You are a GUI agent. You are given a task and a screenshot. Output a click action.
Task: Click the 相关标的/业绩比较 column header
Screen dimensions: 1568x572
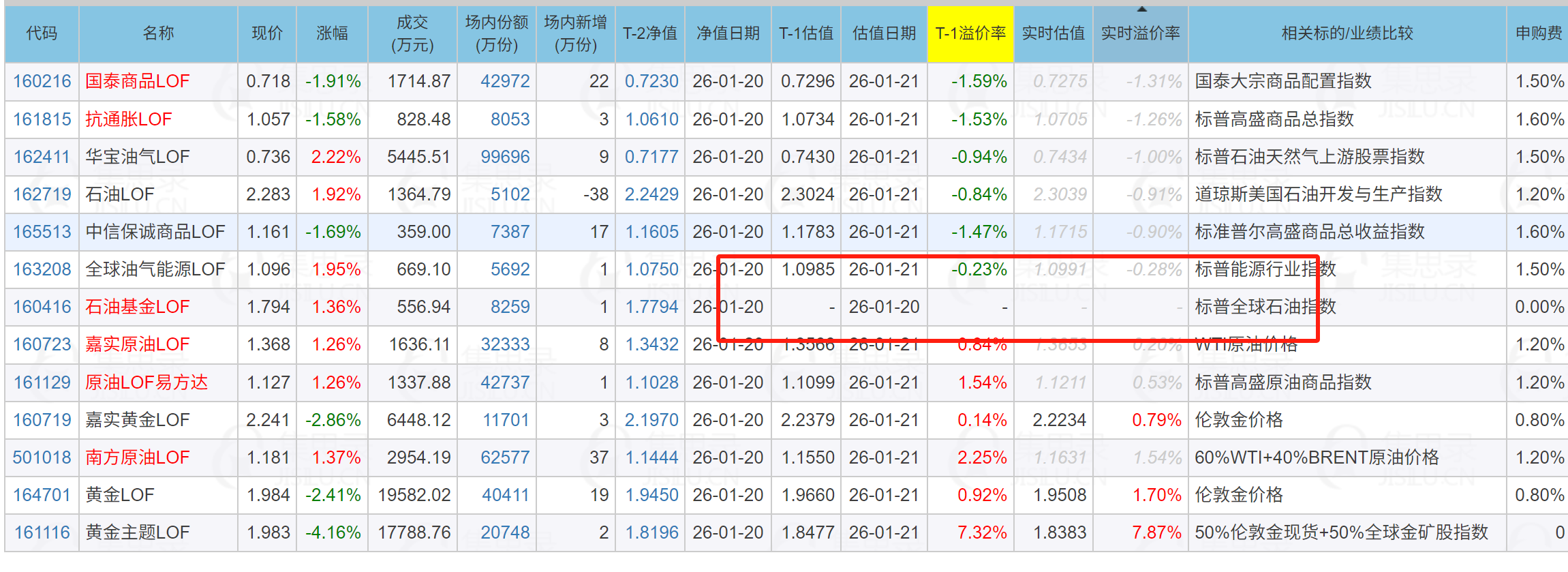pos(1347,33)
